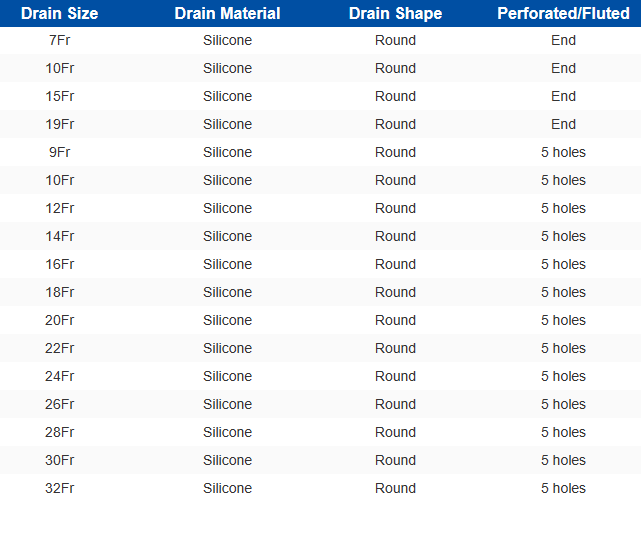Click the 16Fr size cell
The width and height of the screenshot is (641, 541).
pos(60,264)
